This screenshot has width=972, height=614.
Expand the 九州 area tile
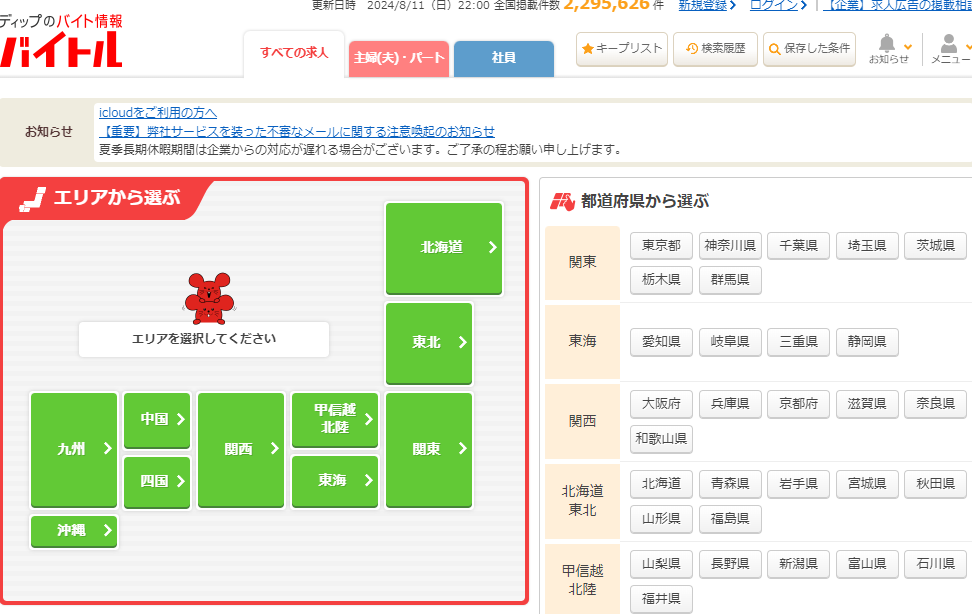pos(74,449)
